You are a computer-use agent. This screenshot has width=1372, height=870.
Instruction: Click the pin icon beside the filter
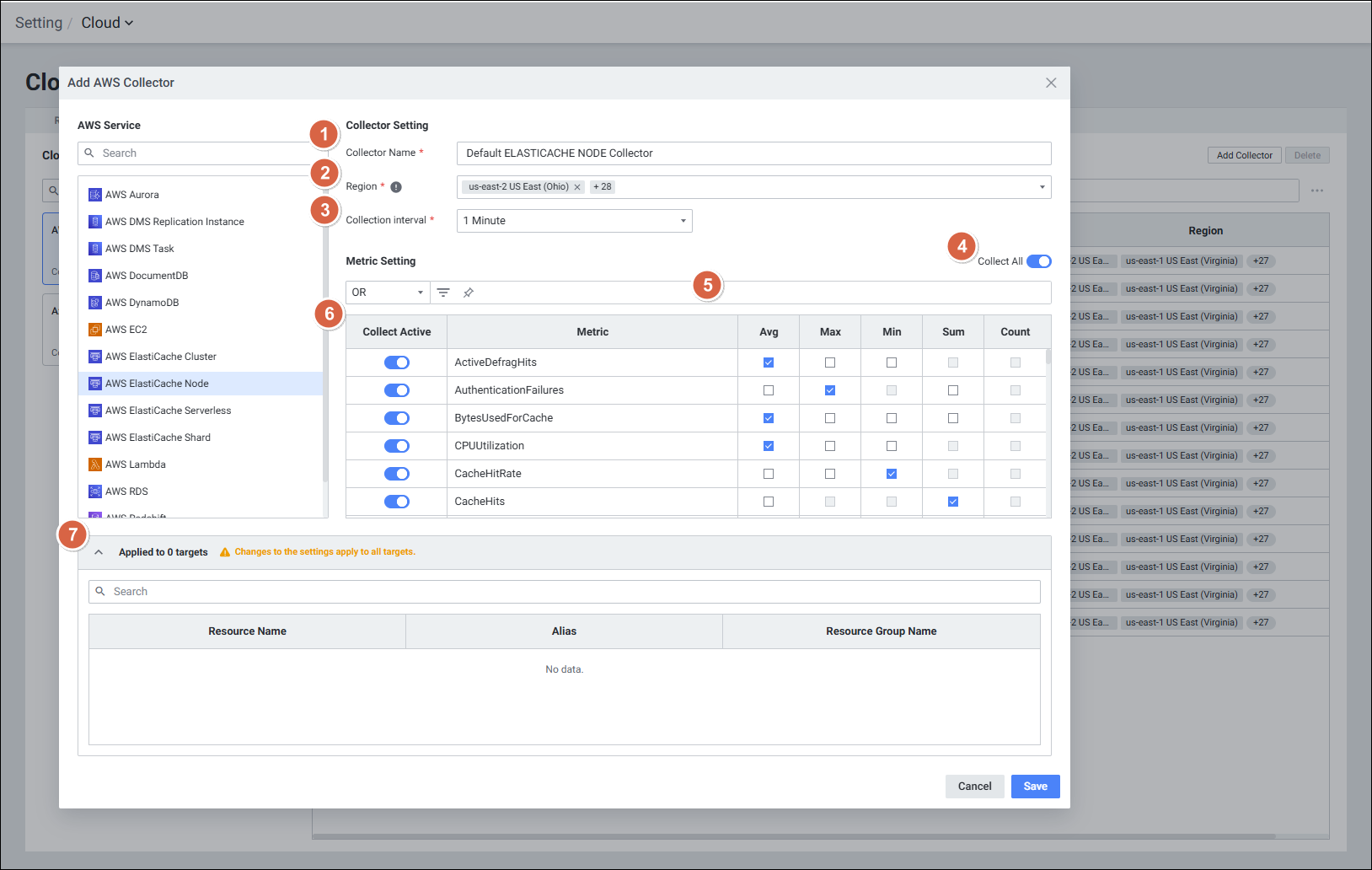pyautogui.click(x=469, y=293)
